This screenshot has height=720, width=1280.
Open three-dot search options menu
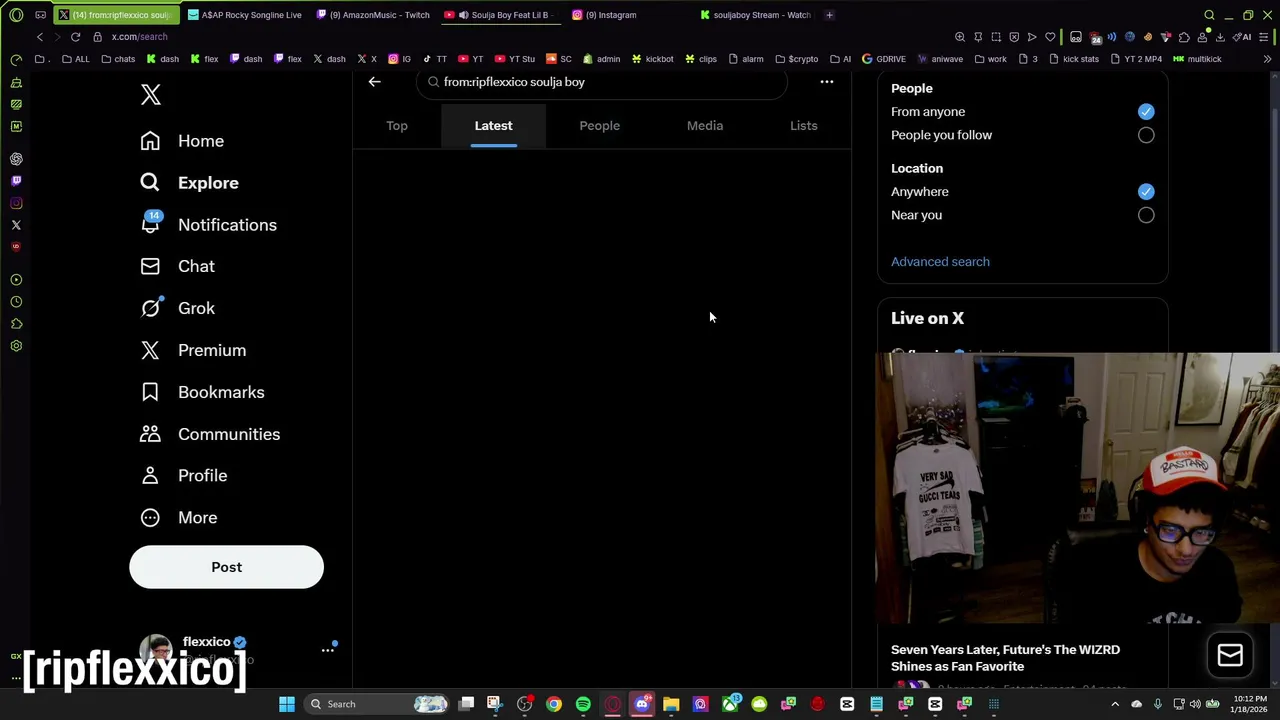[827, 82]
